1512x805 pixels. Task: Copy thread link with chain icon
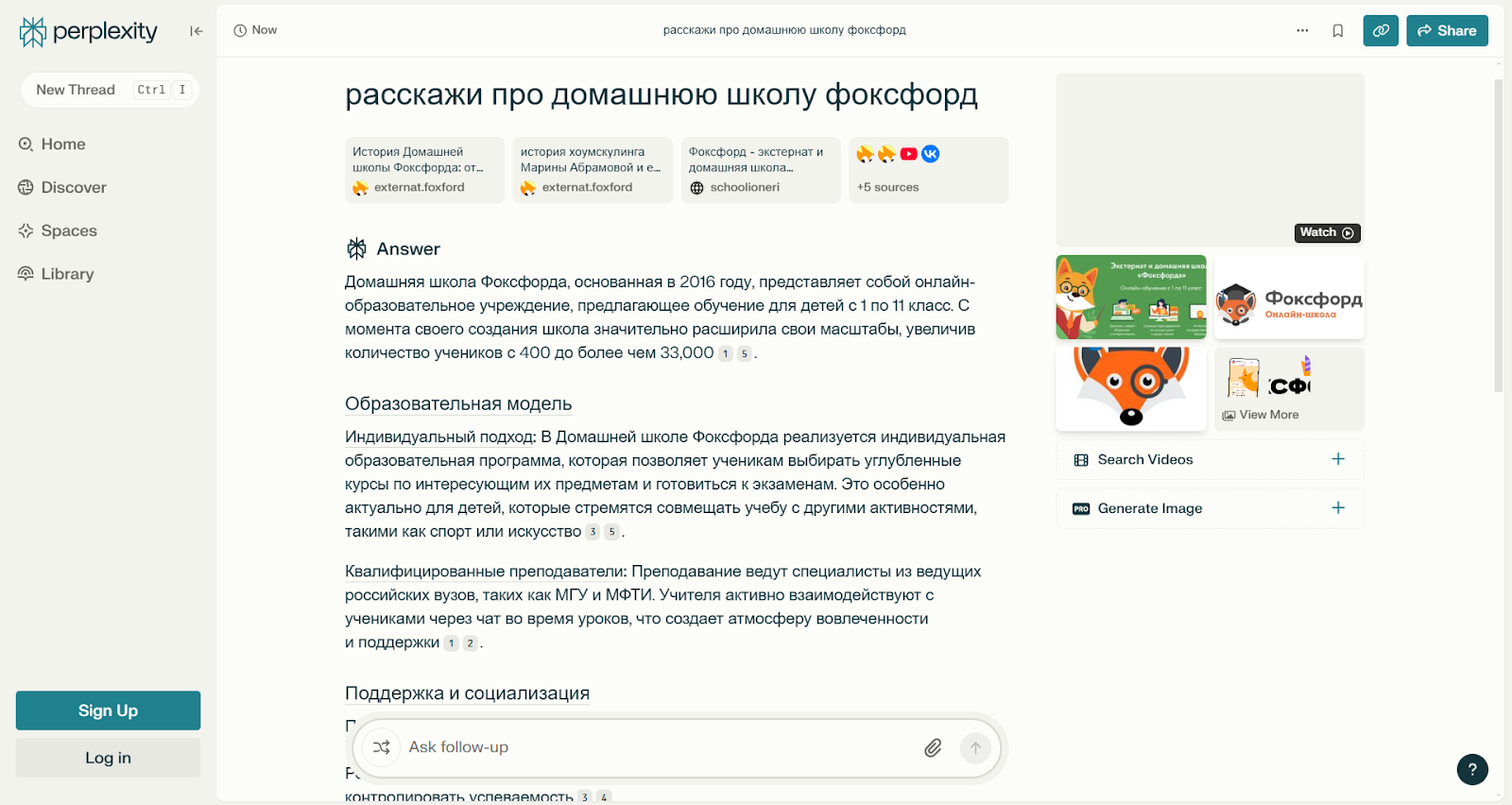click(x=1381, y=30)
